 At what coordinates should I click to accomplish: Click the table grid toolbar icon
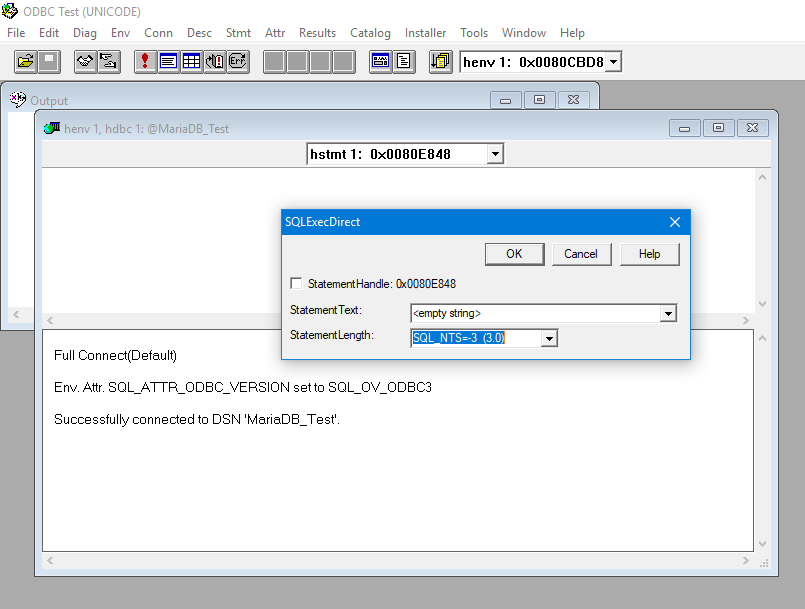(x=191, y=62)
